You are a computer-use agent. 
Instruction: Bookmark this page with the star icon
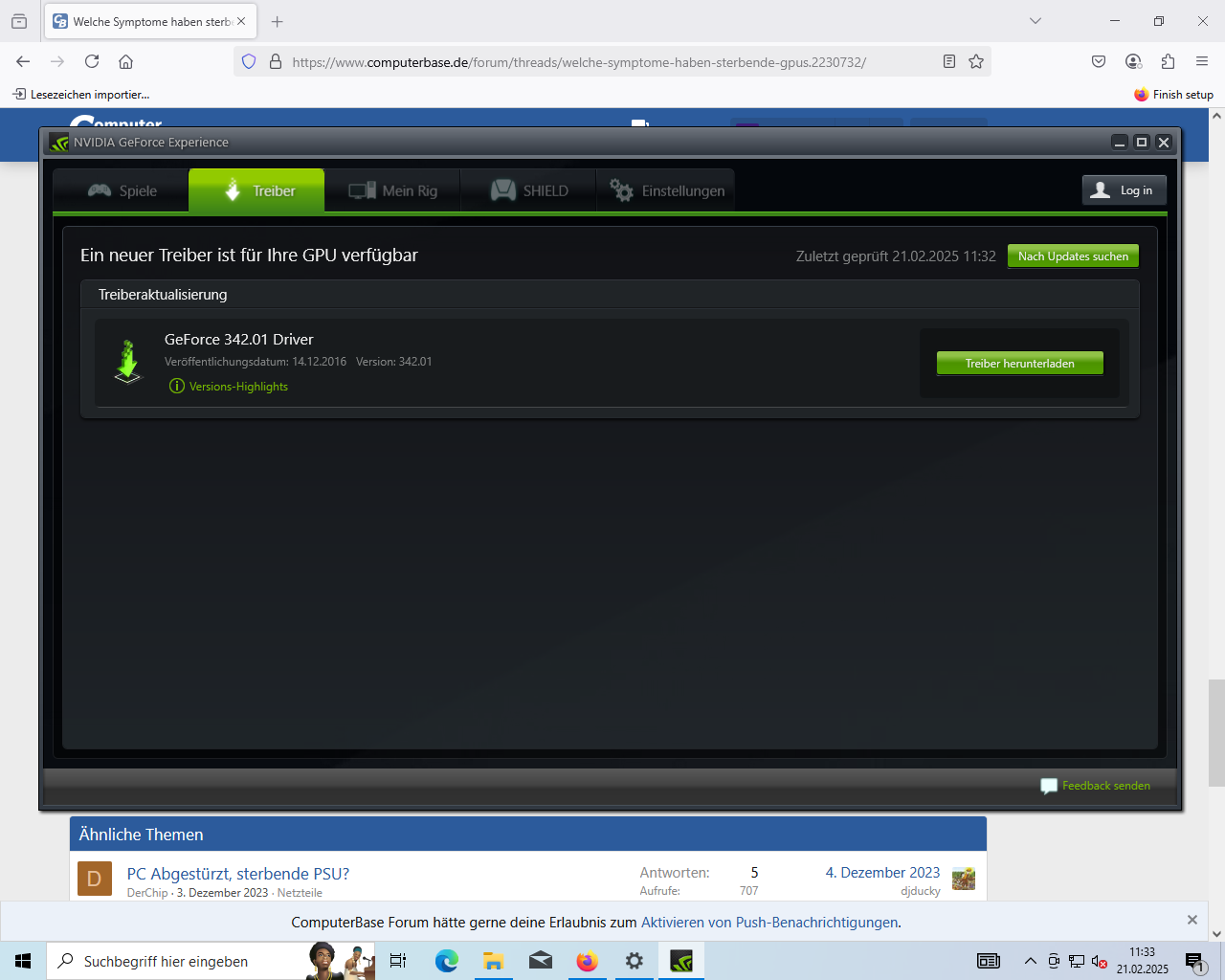click(976, 61)
